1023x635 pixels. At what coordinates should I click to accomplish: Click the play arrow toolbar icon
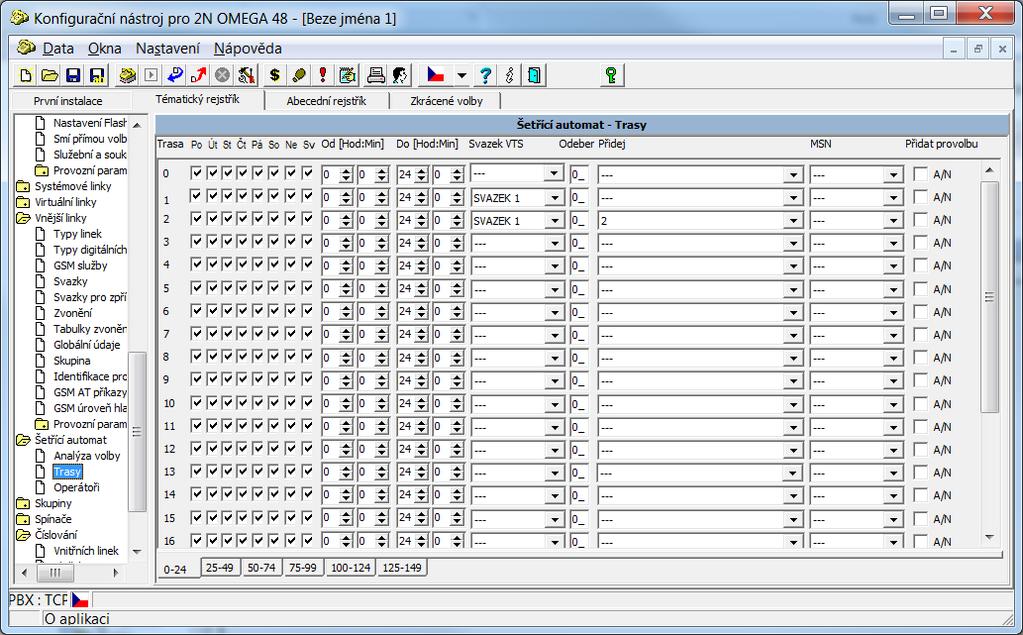[x=151, y=75]
